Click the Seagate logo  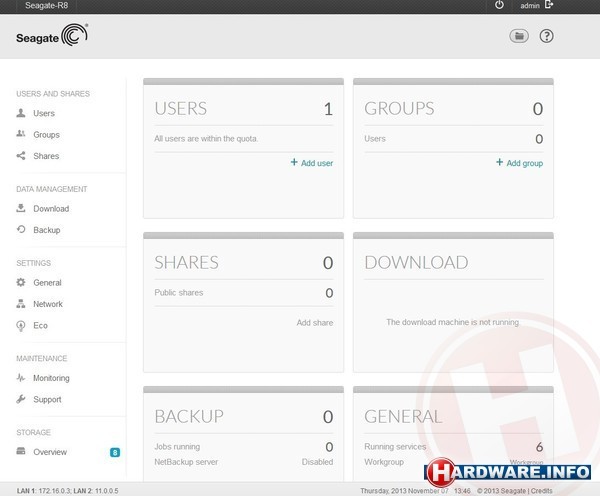pos(52,38)
